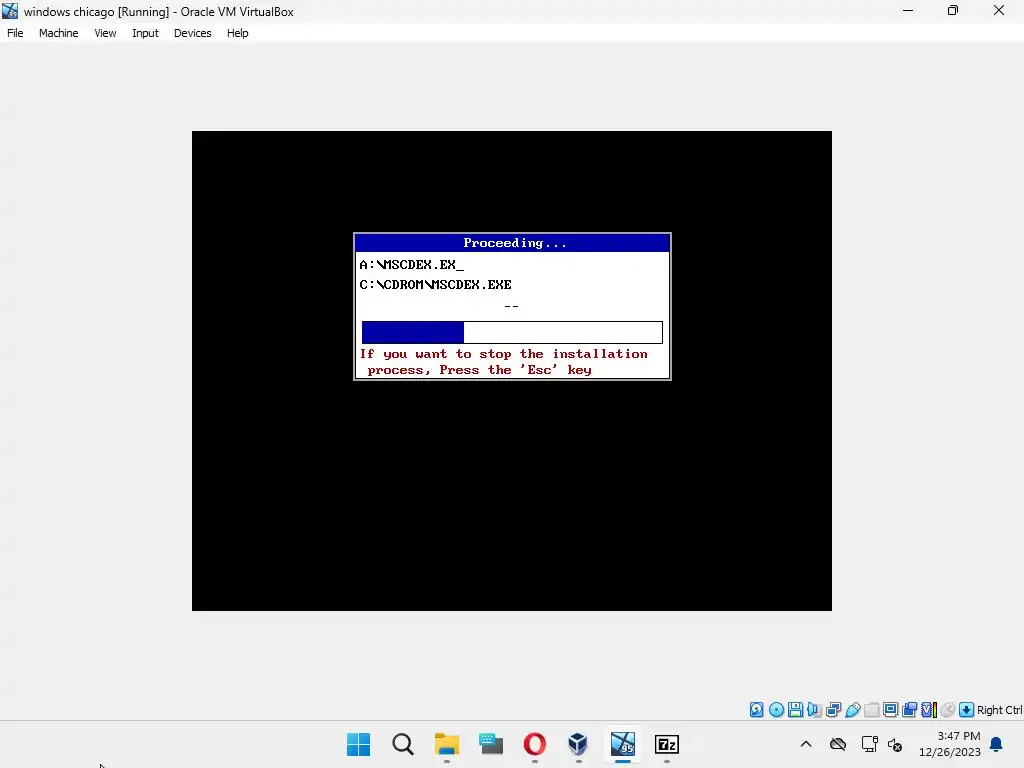This screenshot has height=768, width=1024.
Task: Open the Help menu
Action: click(237, 33)
